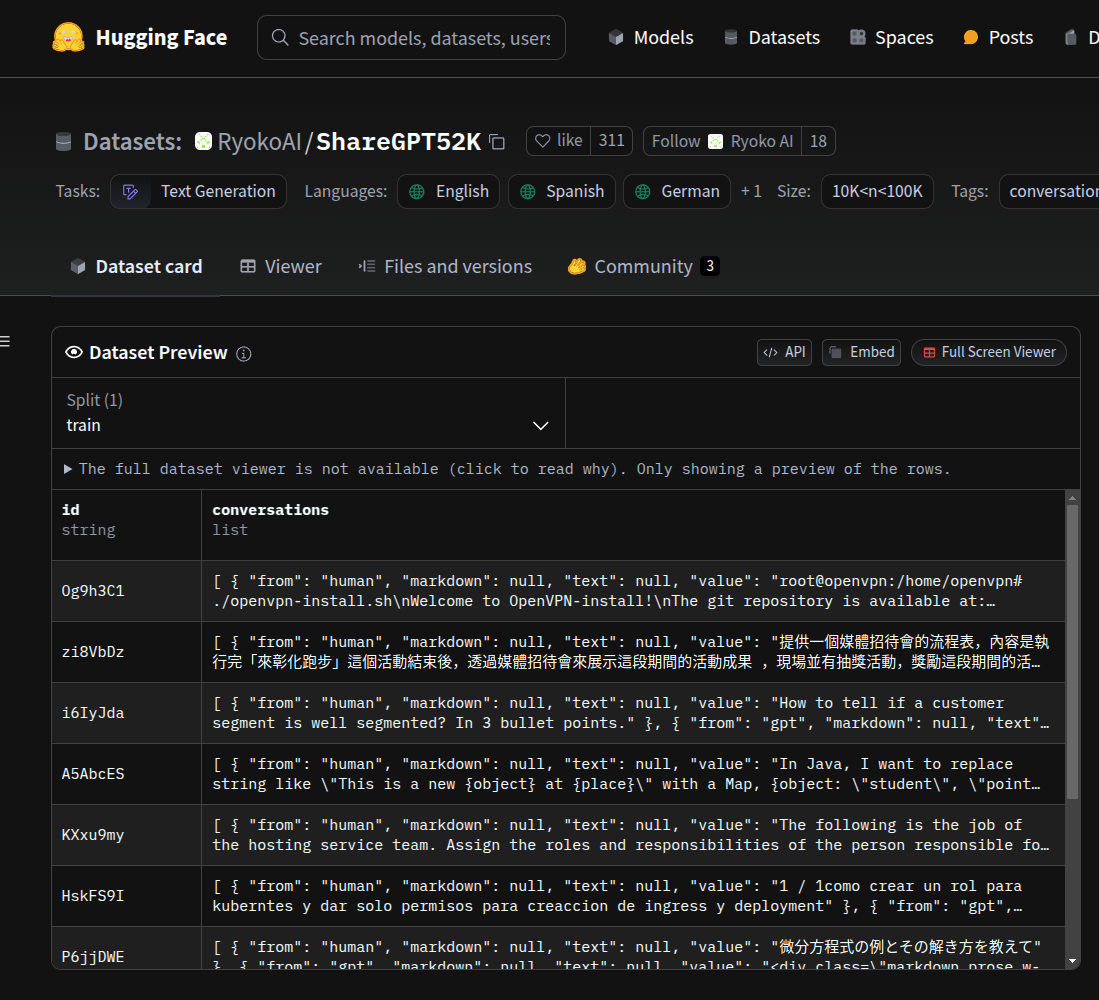
Task: Click the hosting service team conversation cell
Action: click(633, 835)
